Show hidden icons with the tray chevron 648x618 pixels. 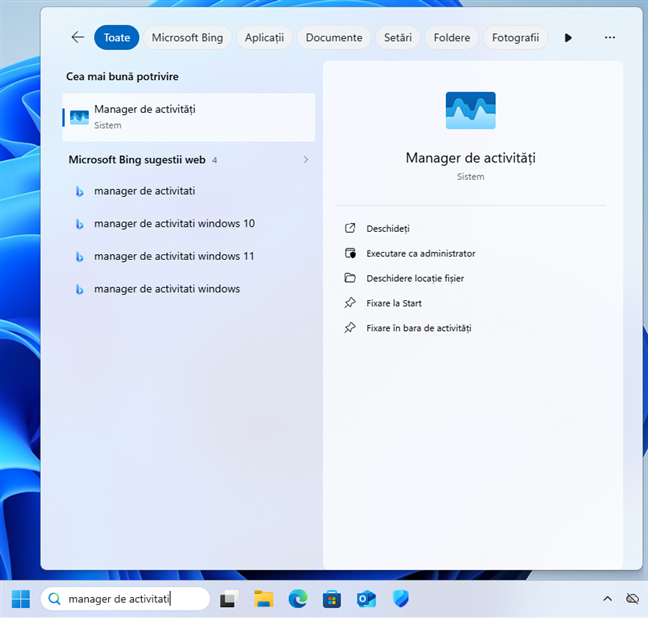click(x=608, y=599)
